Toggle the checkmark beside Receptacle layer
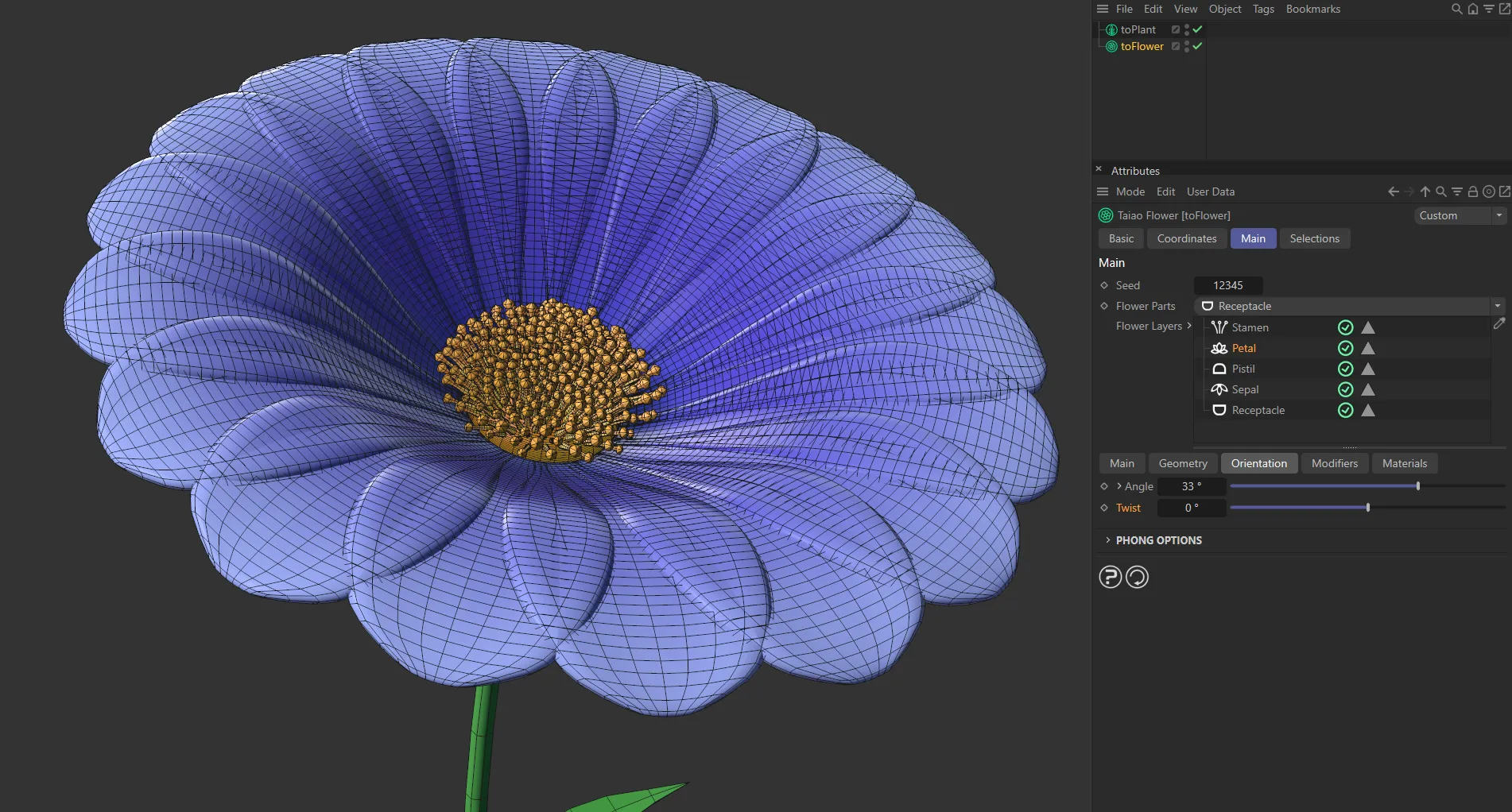 [x=1346, y=410]
